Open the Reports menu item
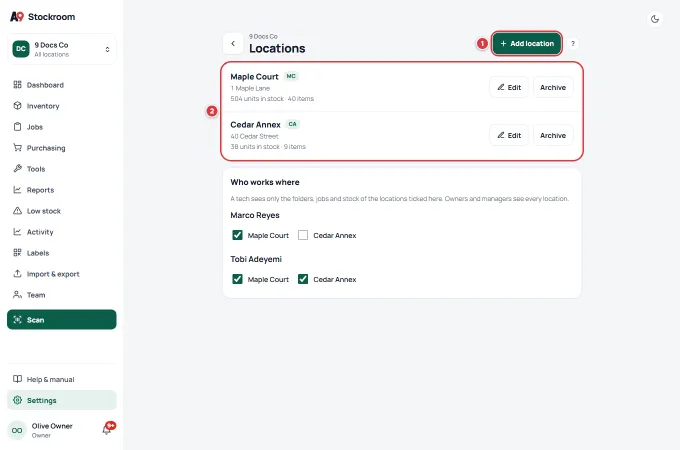The height and width of the screenshot is (450, 680). pyautogui.click(x=62, y=190)
